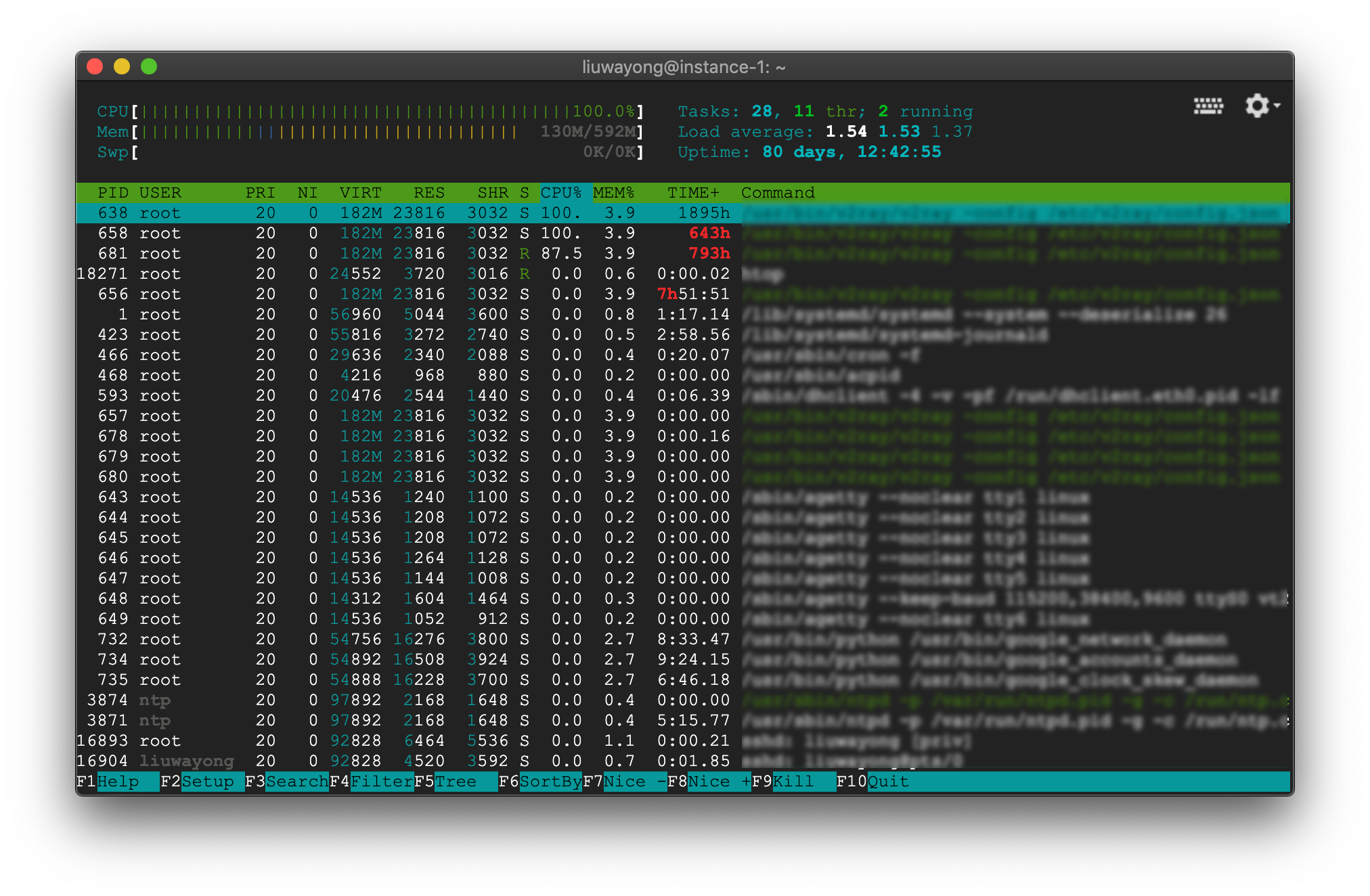This screenshot has height=896, width=1370.
Task: Select process row with PID 681
Action: [683, 254]
